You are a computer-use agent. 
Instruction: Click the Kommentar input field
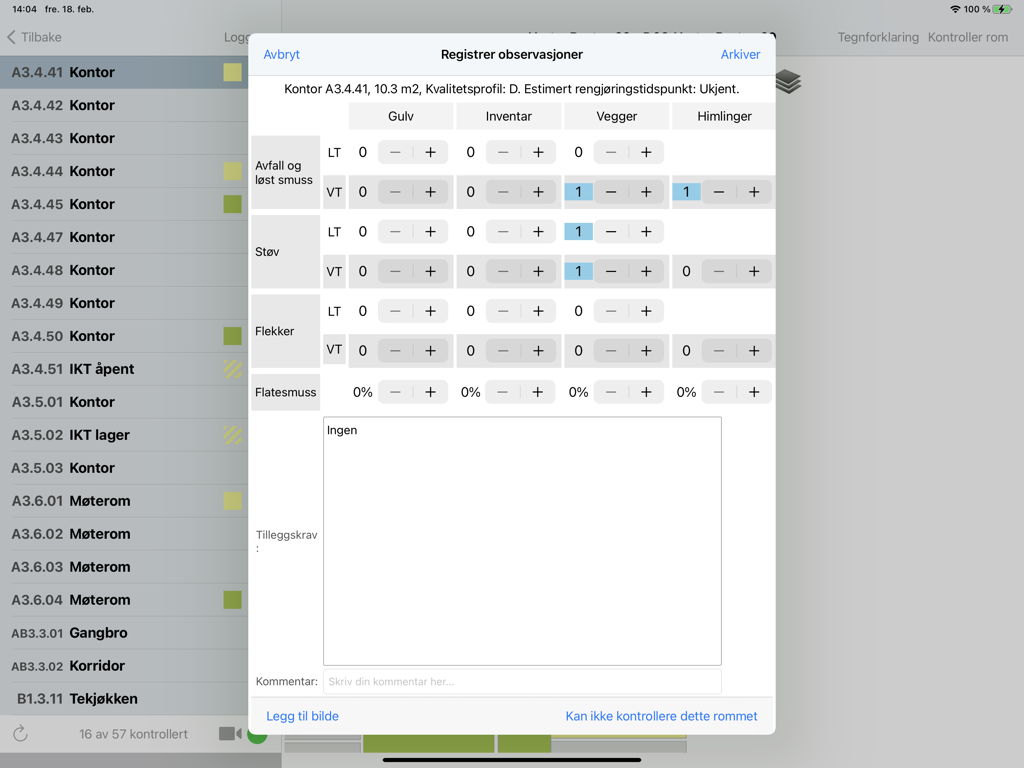click(x=522, y=681)
